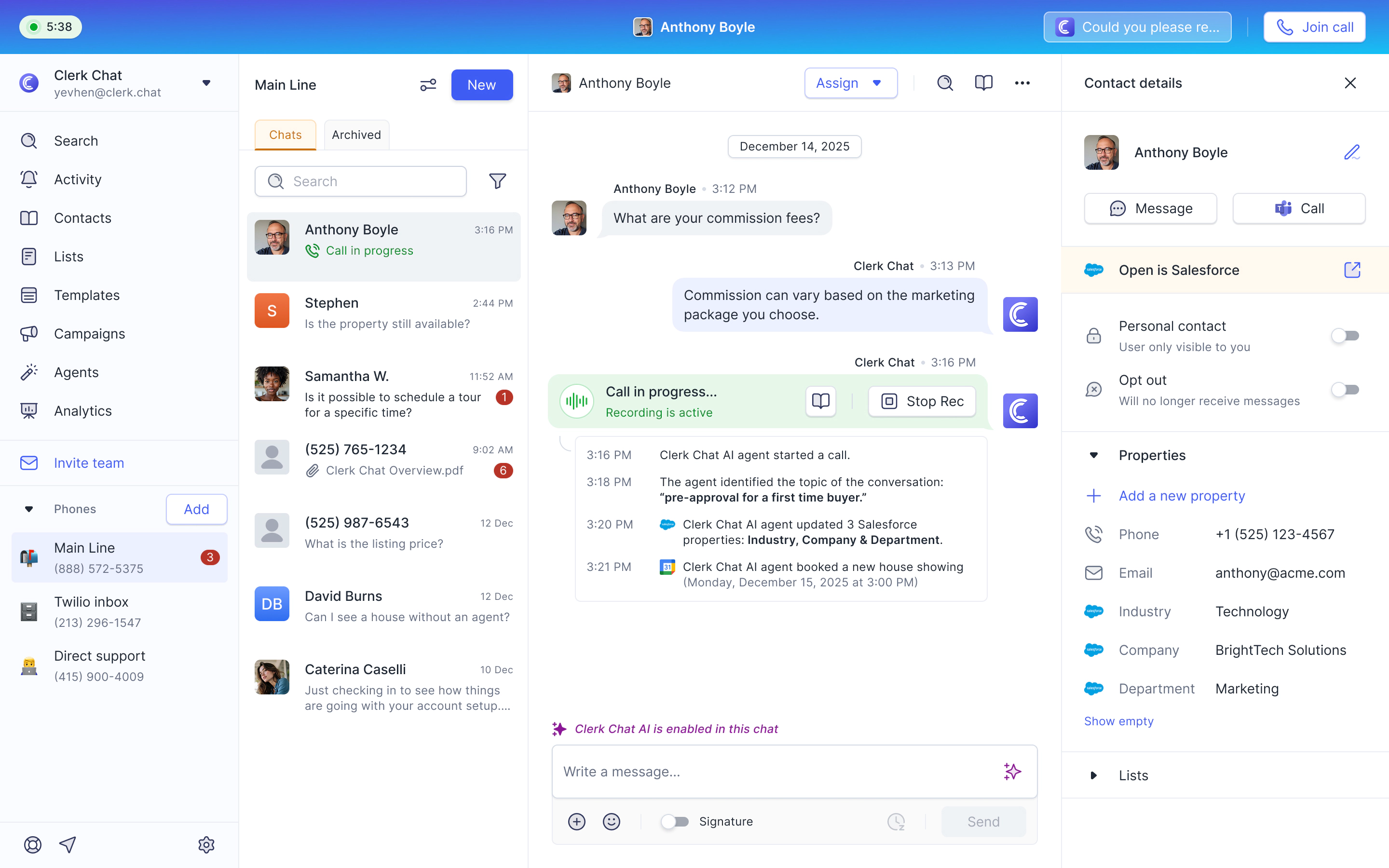Toggle Opt out for this contact
Viewport: 1389px width, 868px height.
(1346, 389)
